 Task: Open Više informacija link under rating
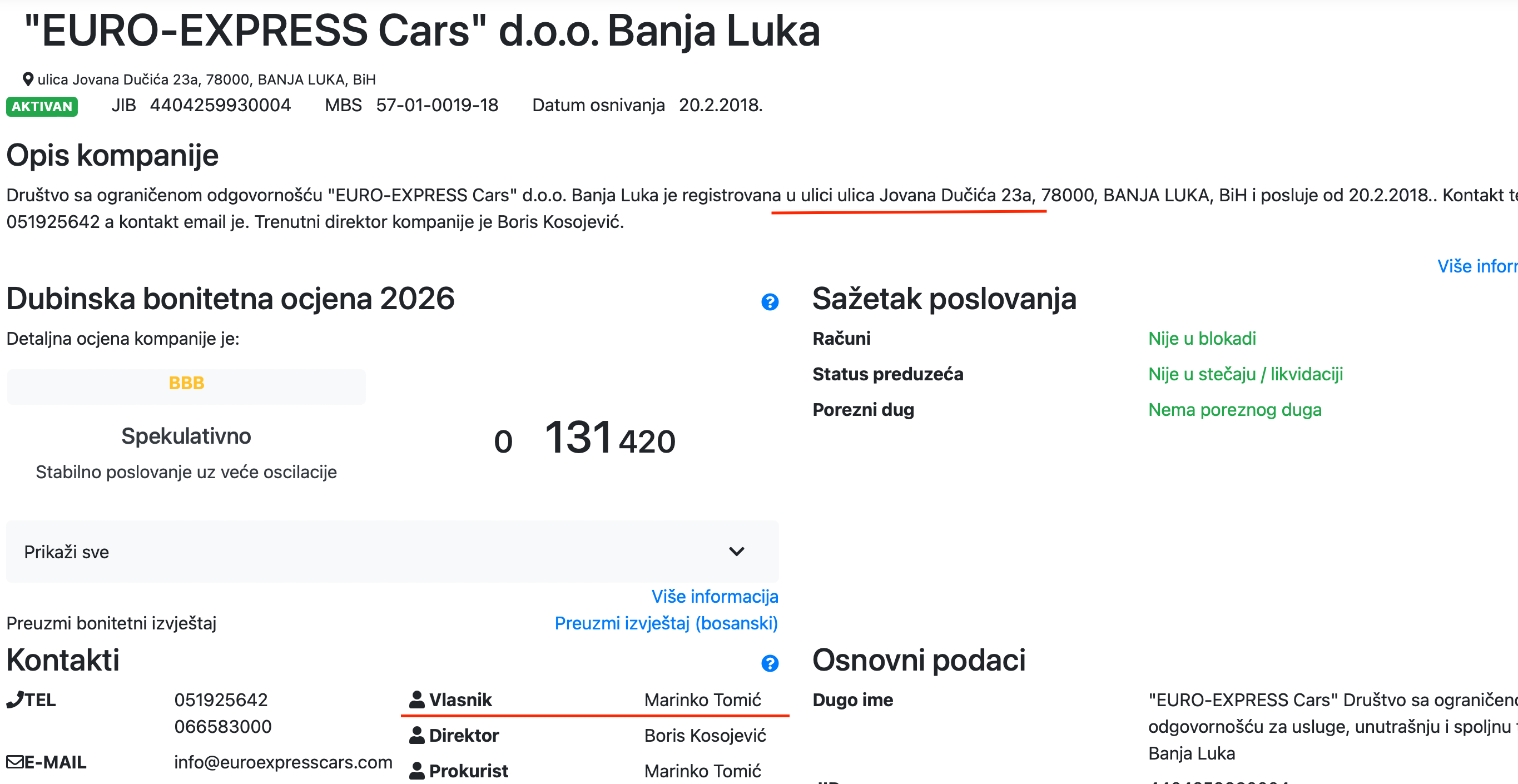click(x=714, y=596)
